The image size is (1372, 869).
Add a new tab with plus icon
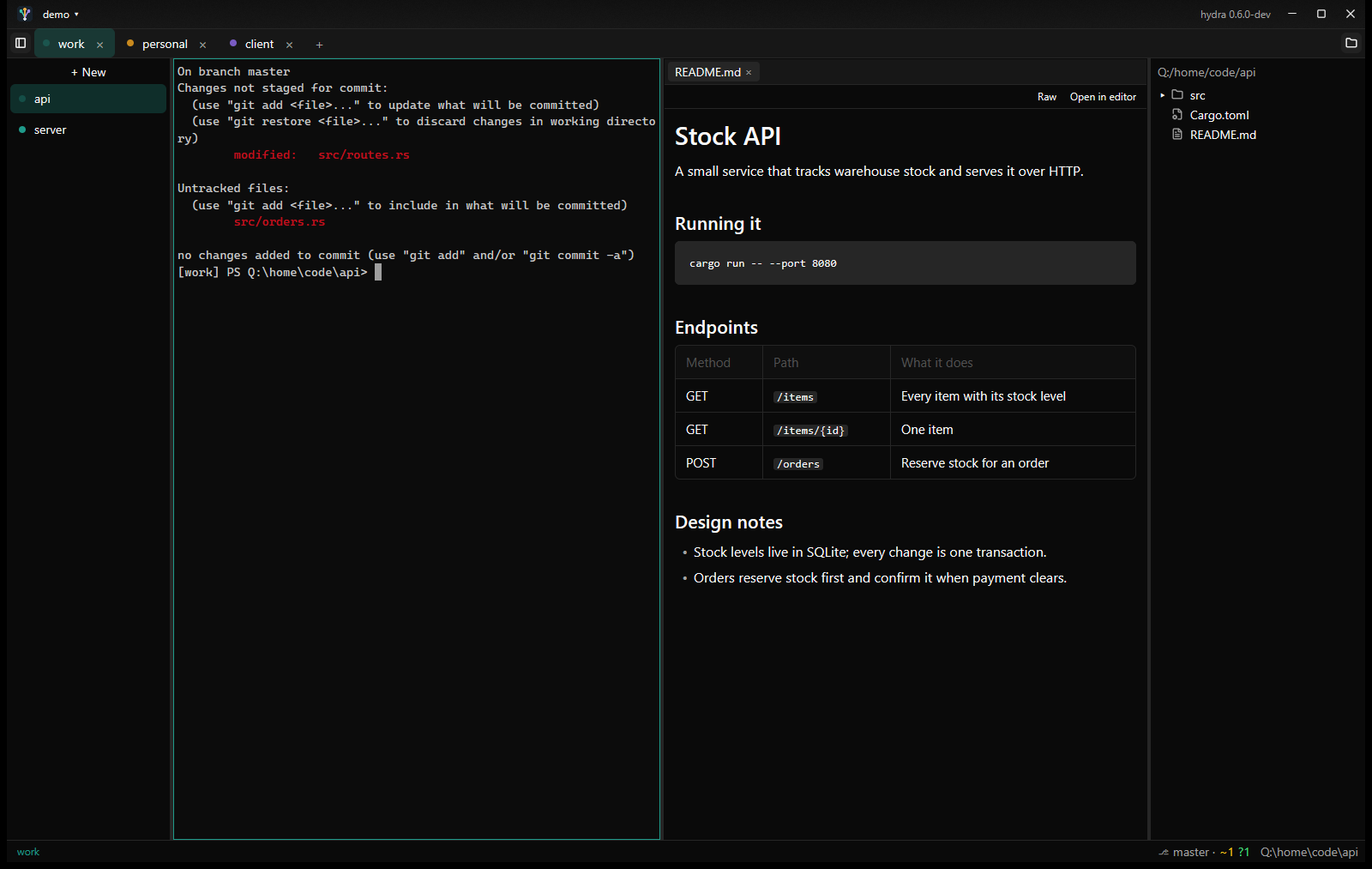tap(319, 45)
